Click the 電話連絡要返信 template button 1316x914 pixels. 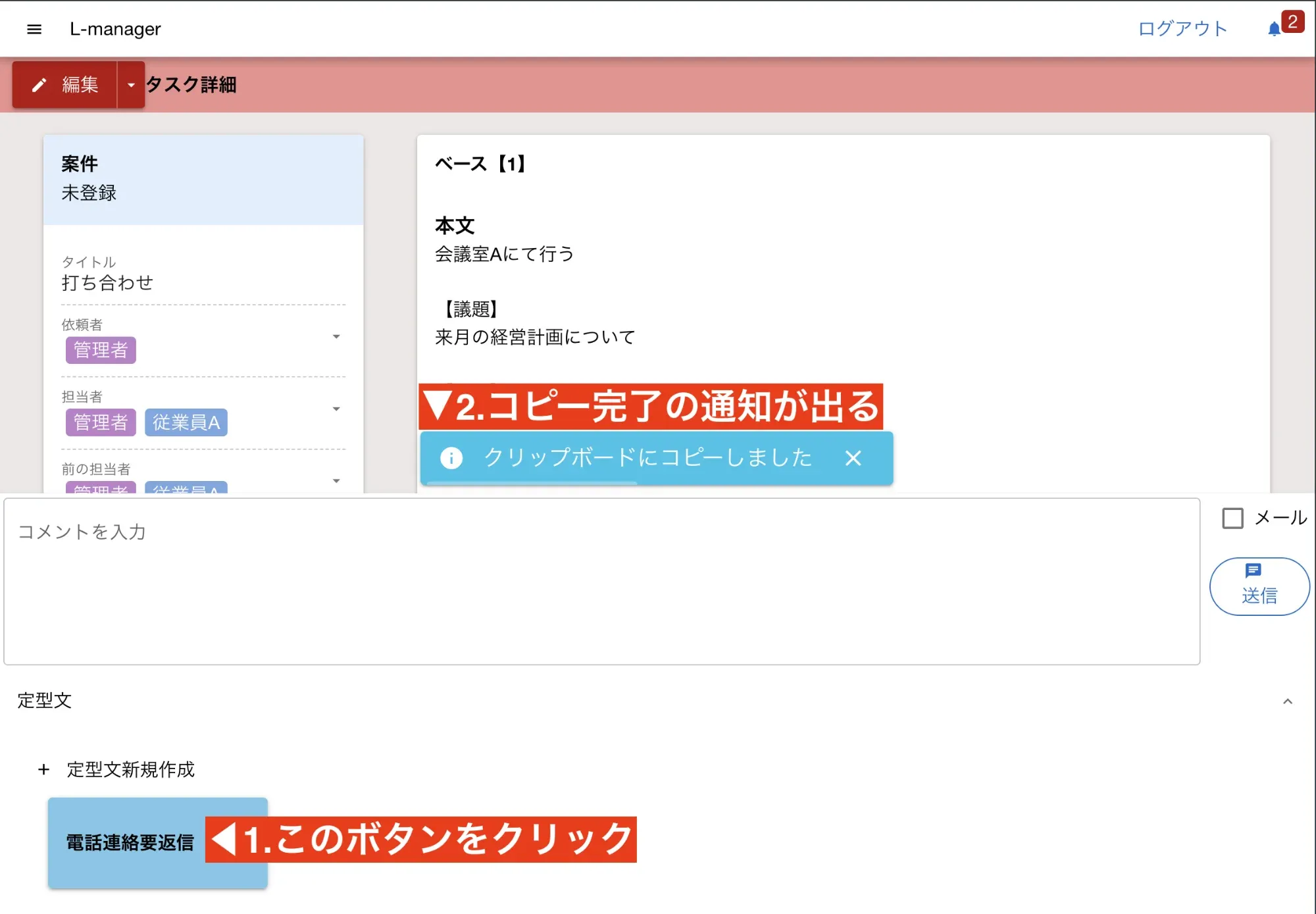[129, 843]
